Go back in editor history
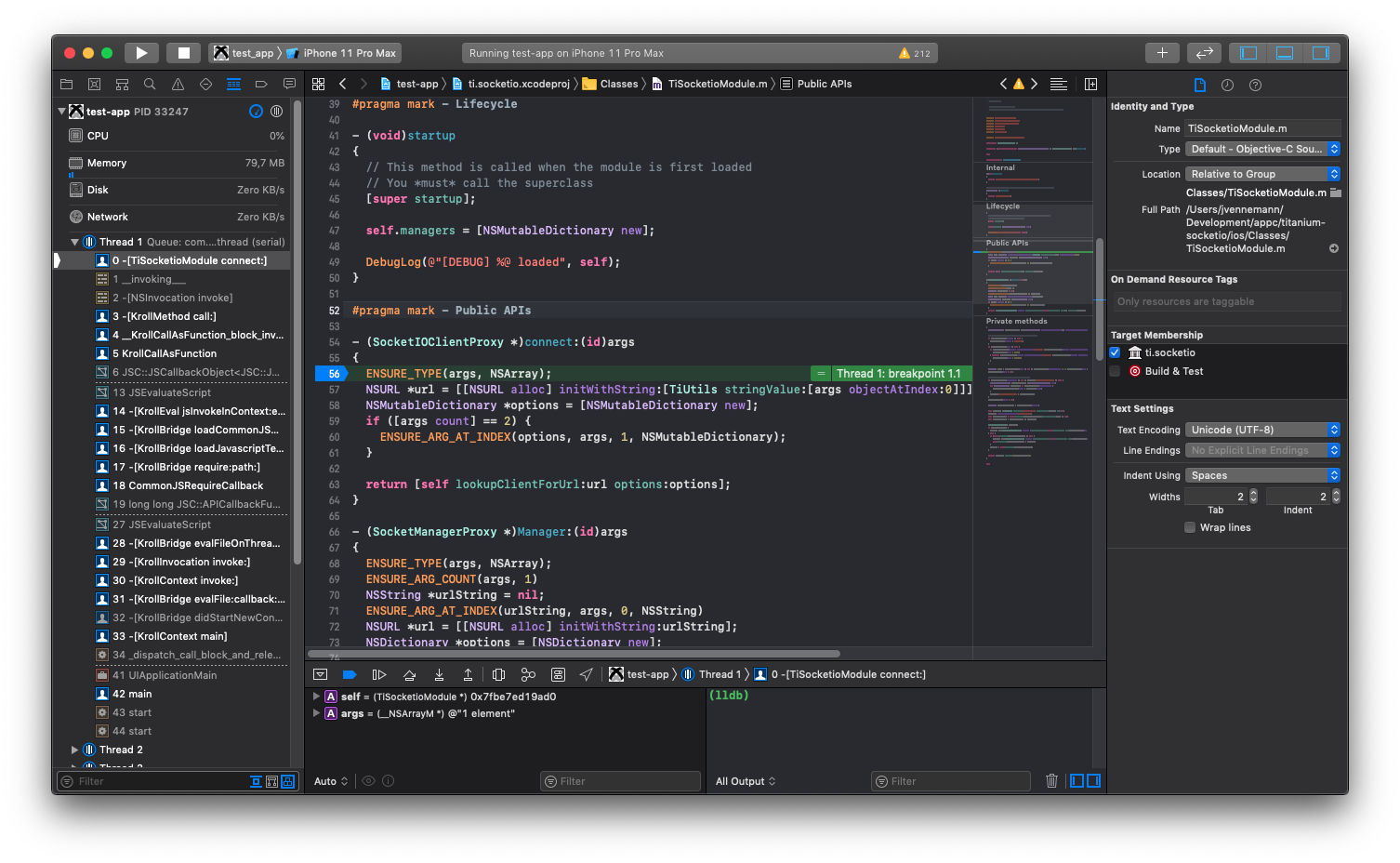 tap(343, 84)
